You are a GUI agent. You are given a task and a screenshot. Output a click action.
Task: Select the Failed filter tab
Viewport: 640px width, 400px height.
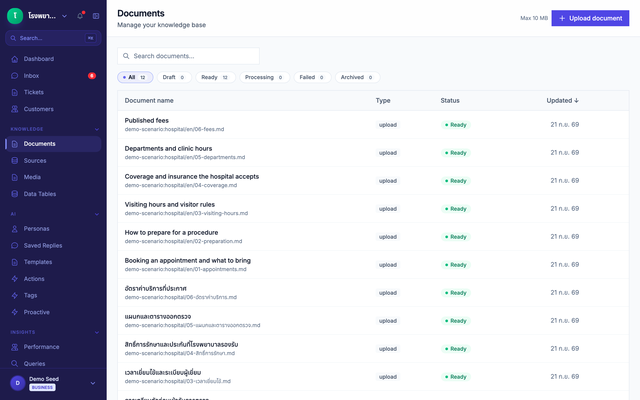pyautogui.click(x=312, y=77)
